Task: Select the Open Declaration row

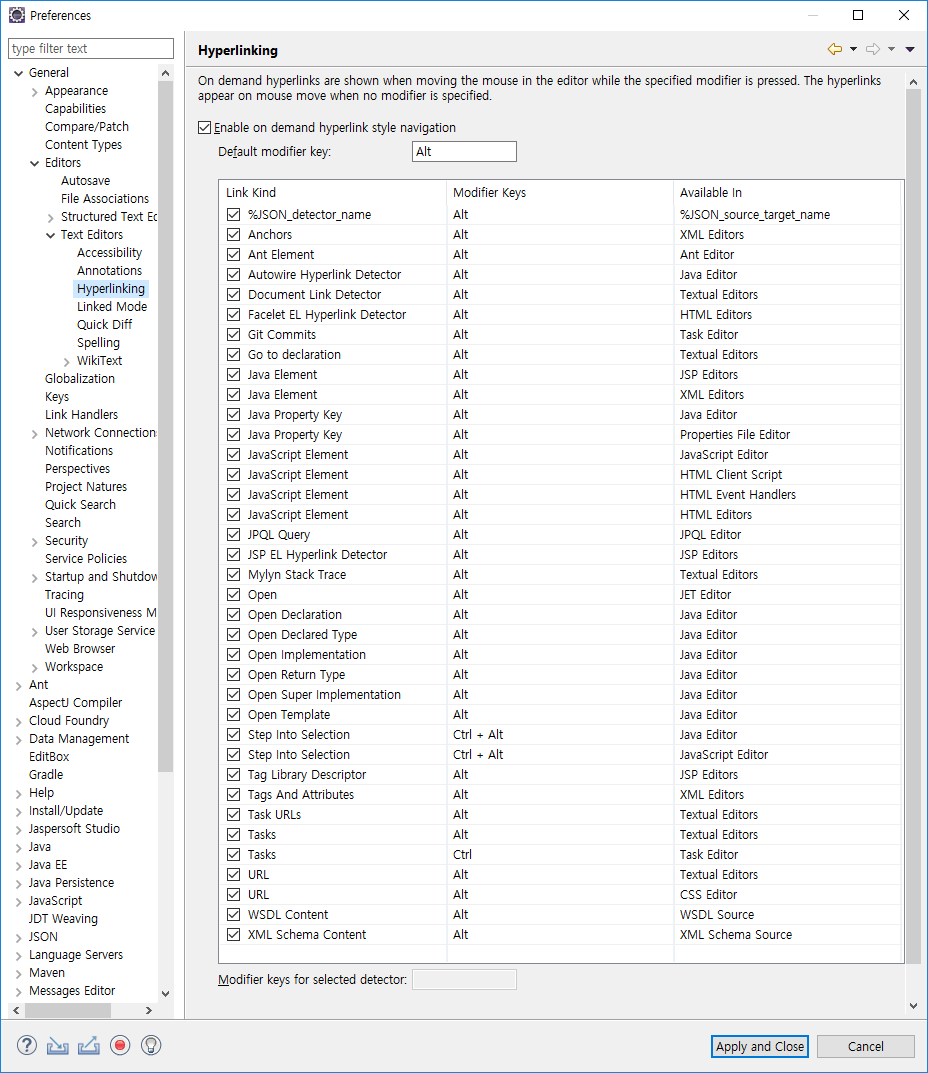Action: (560, 615)
